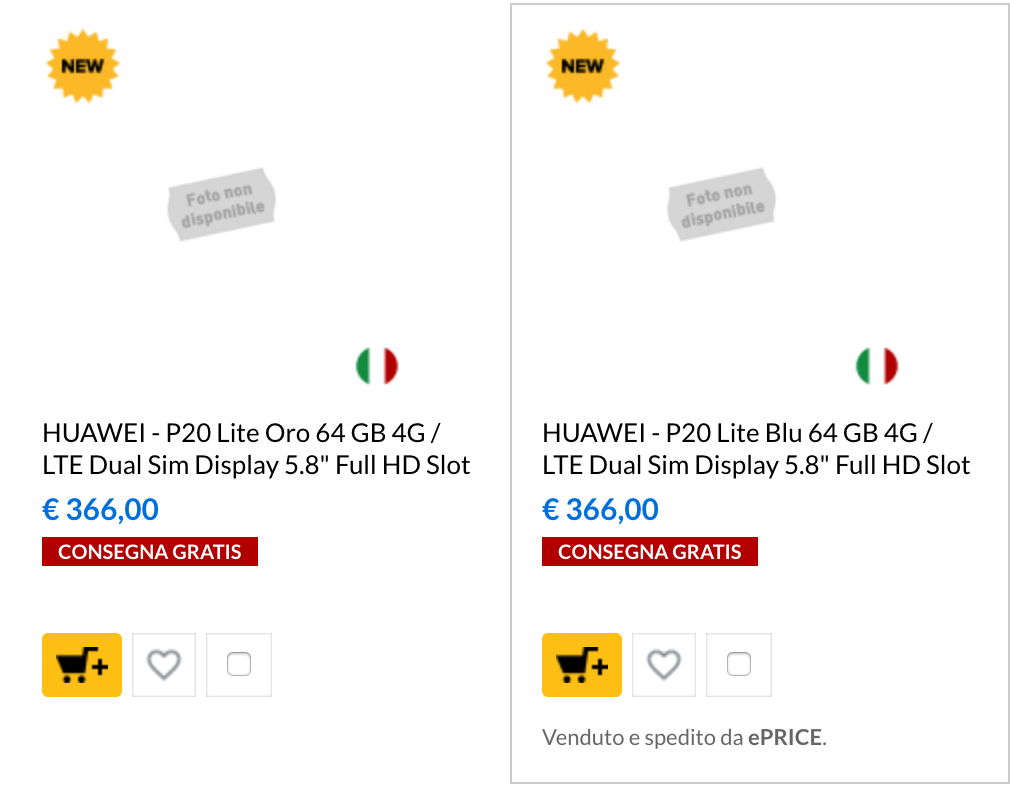Screen dimensions: 1010x788
Task: Click the ePRICE seller link
Action: [x=785, y=738]
